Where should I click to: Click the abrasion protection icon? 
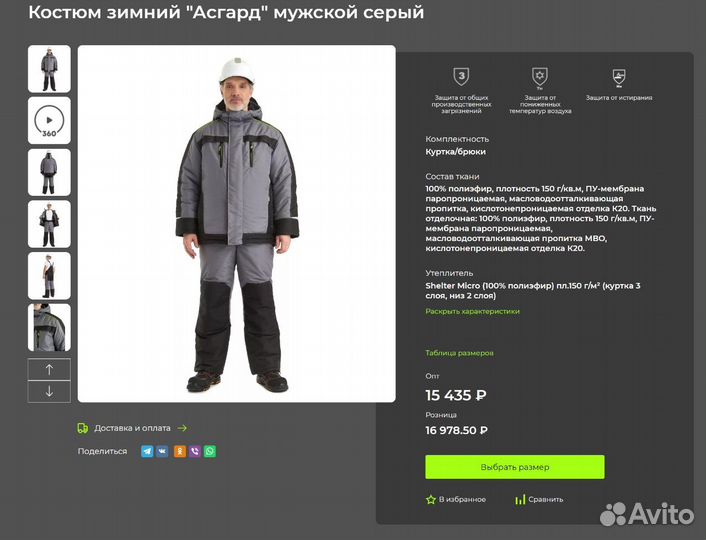tap(619, 77)
